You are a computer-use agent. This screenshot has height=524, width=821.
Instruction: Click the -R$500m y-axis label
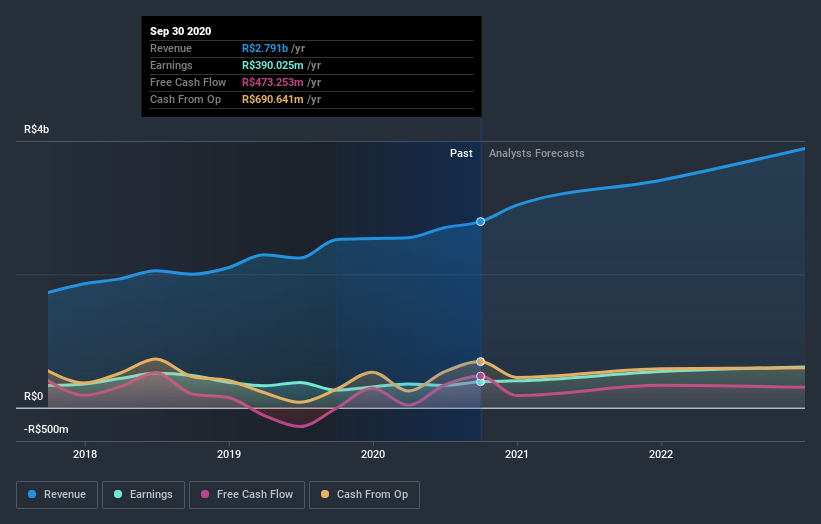(46, 429)
